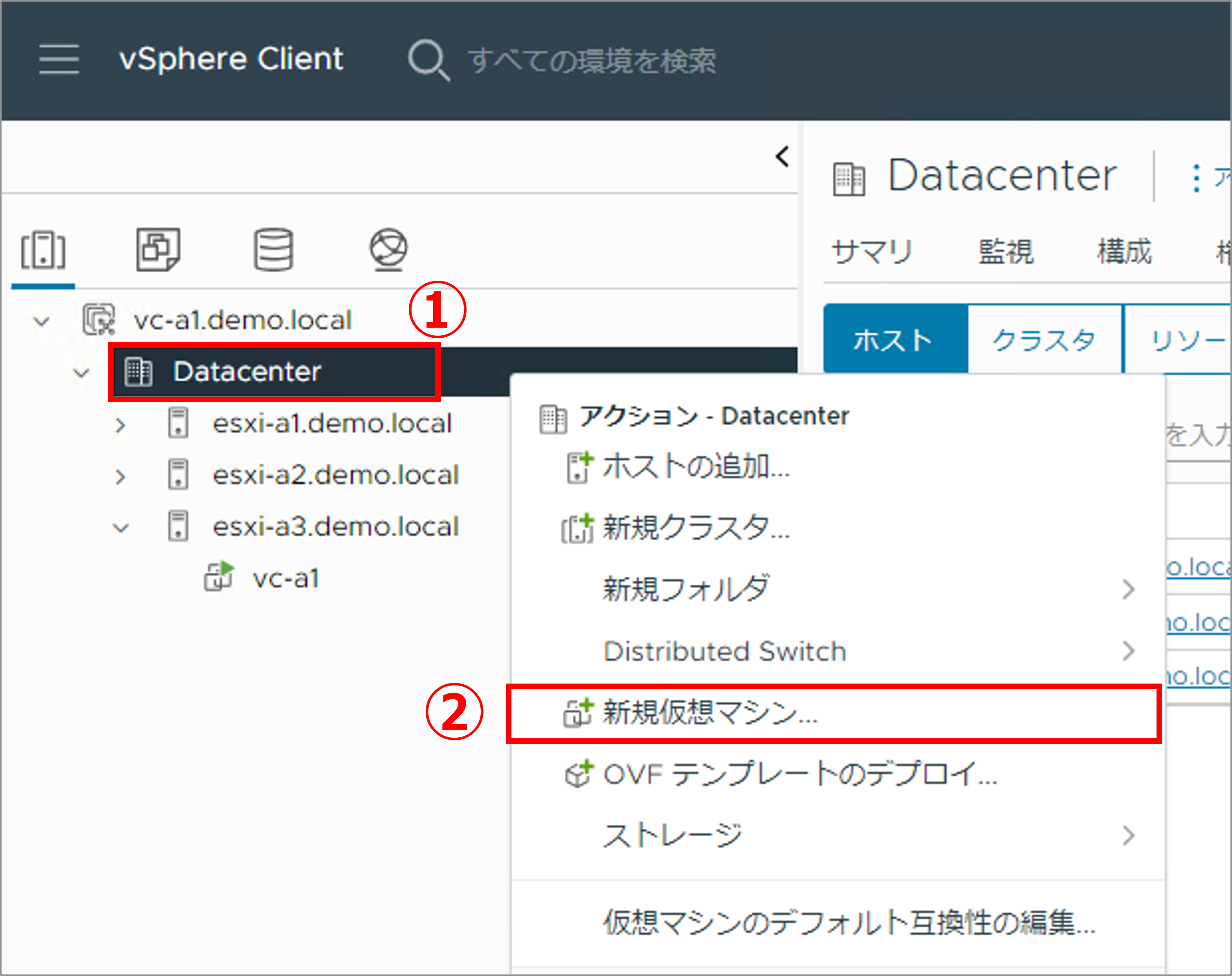Expand the ストレージ submenu arrow
Screen dimensions: 1232x976
click(x=1128, y=835)
